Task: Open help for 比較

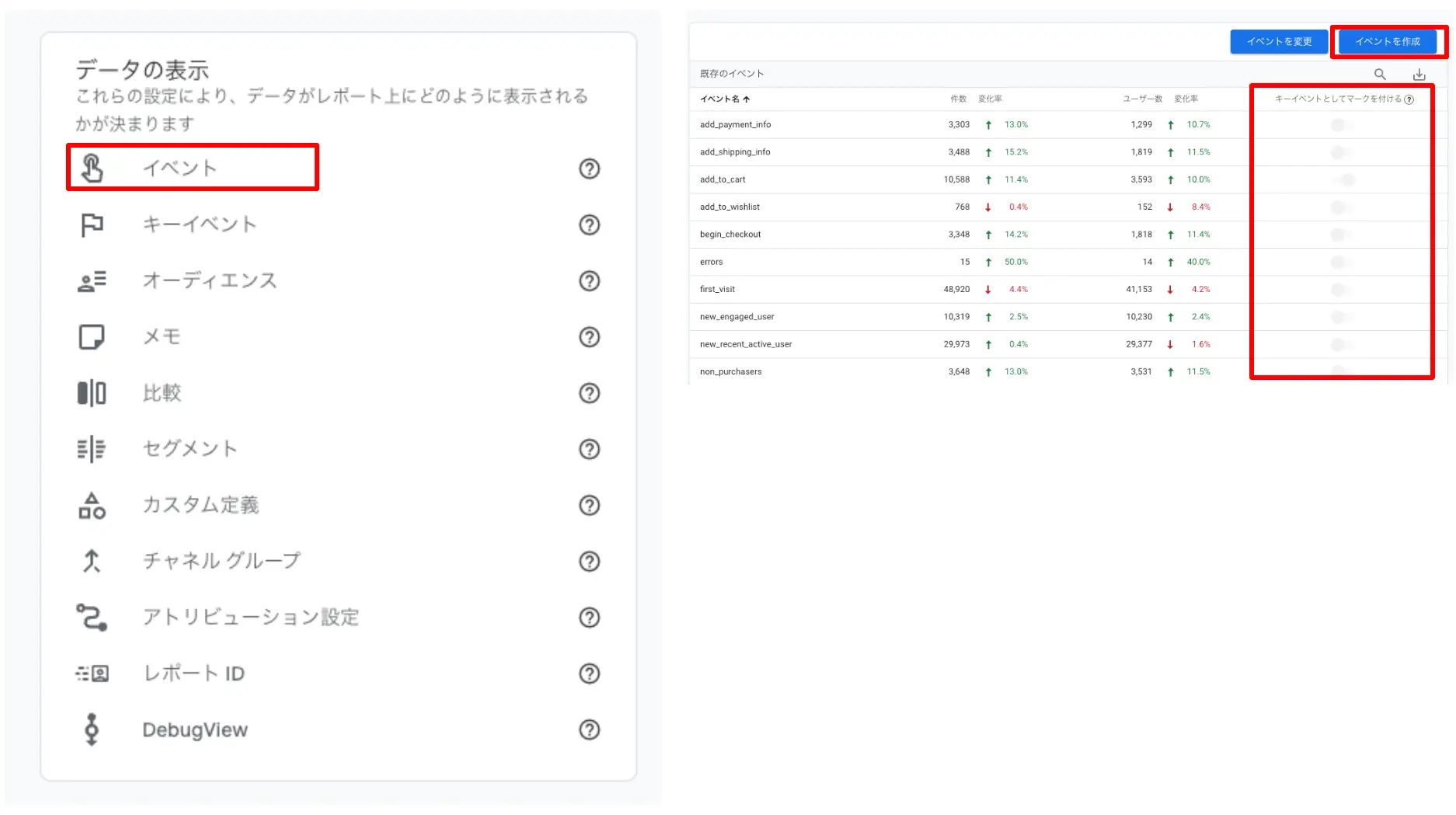Action: coord(590,393)
